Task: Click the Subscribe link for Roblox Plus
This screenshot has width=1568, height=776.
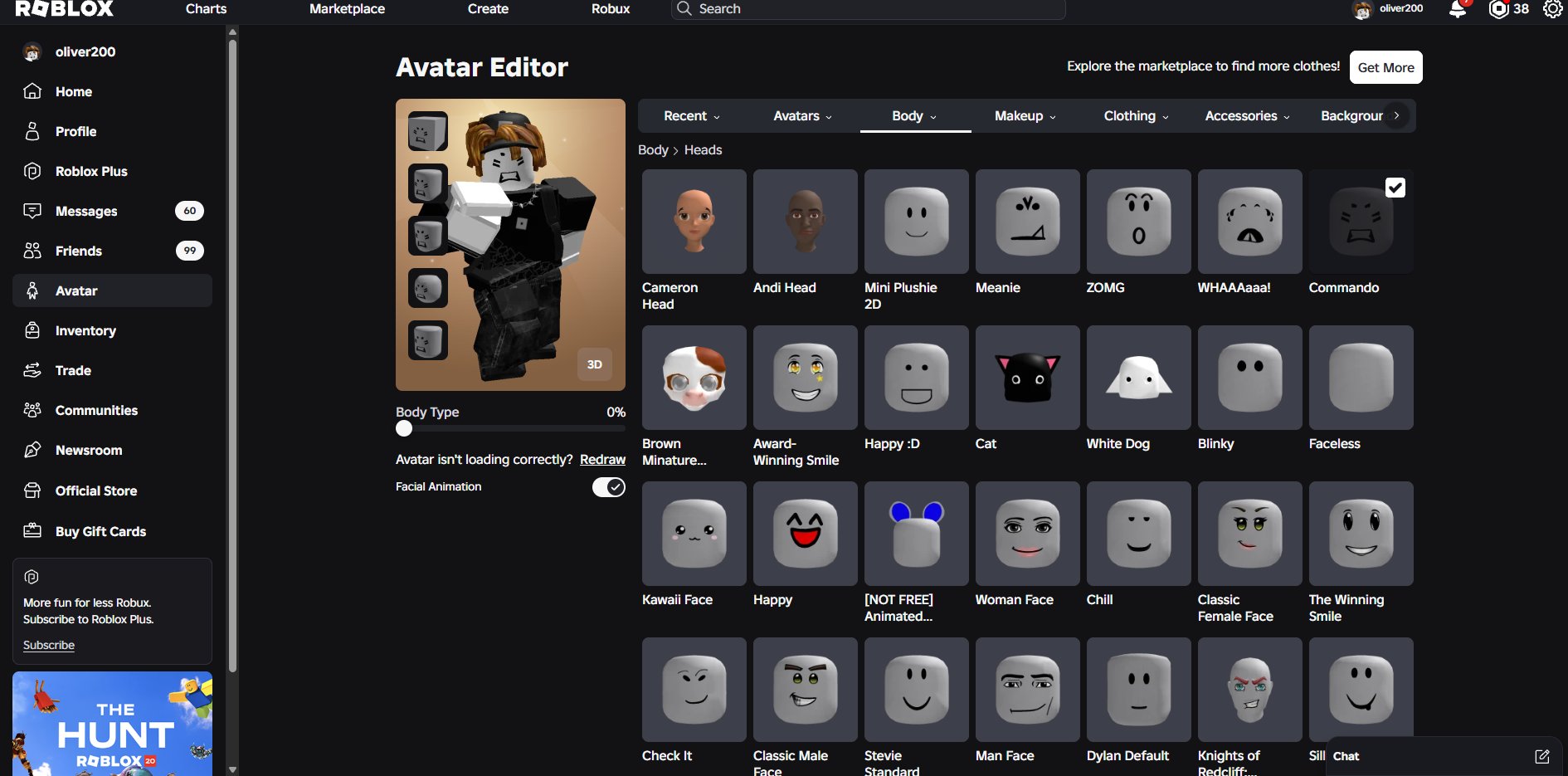Action: tap(49, 645)
